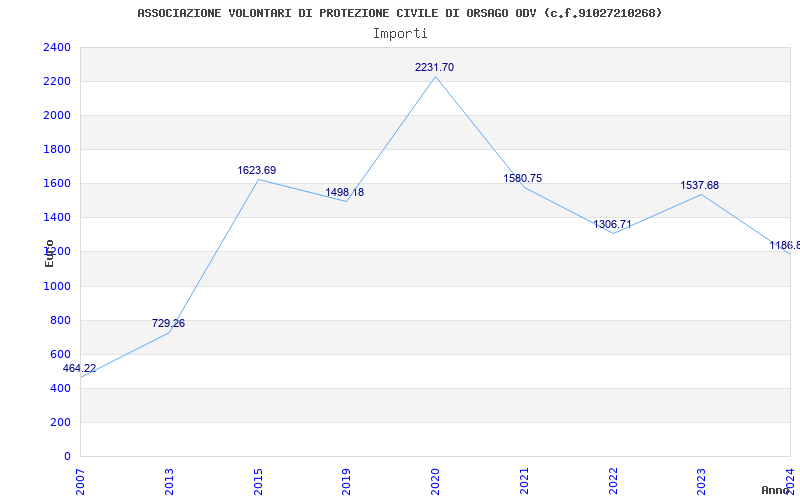Select the y-axis value 1400
The height and width of the screenshot is (500, 800).
(x=57, y=217)
